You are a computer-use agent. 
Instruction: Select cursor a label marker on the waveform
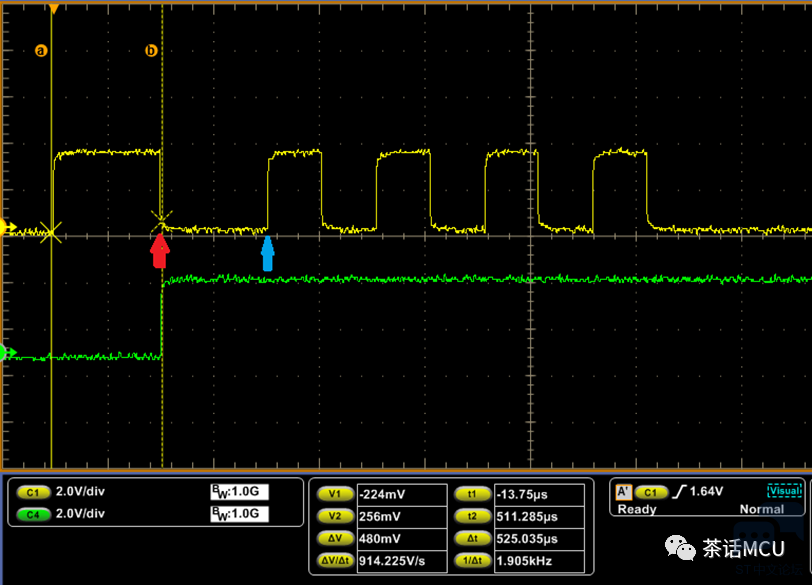[x=41, y=50]
